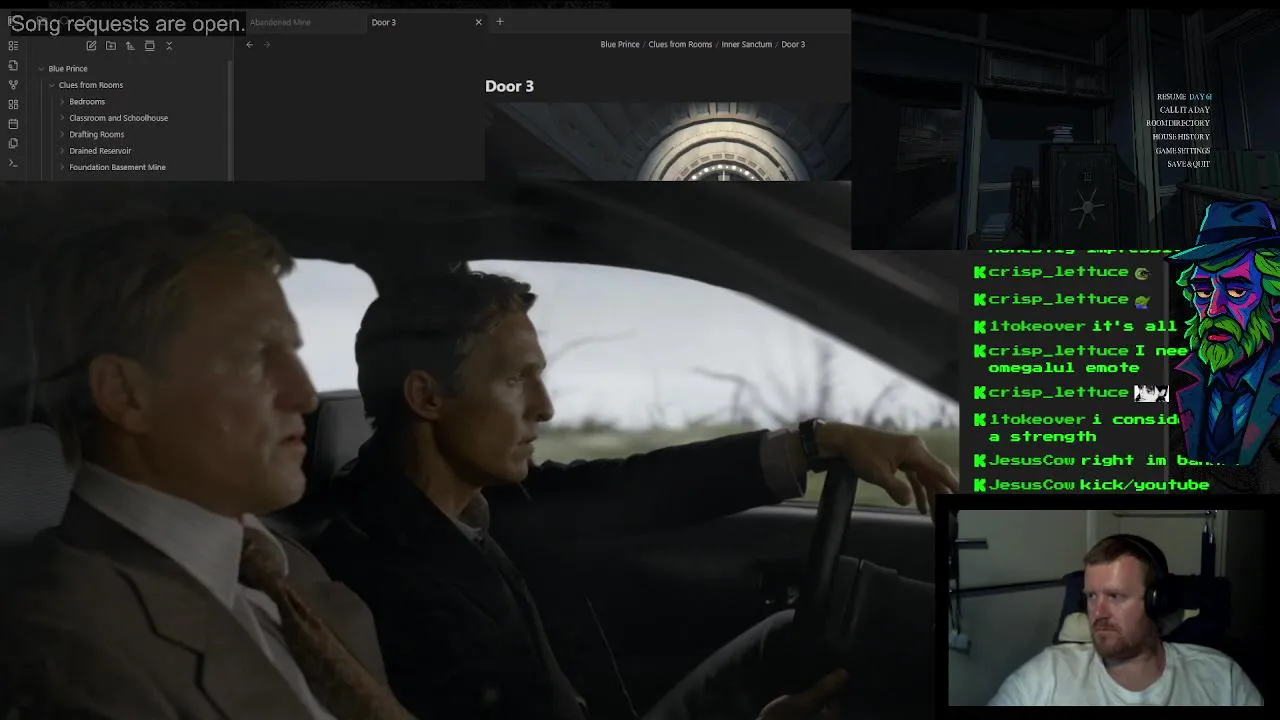
Task: Click the files sidebar icon
Action: (13, 65)
